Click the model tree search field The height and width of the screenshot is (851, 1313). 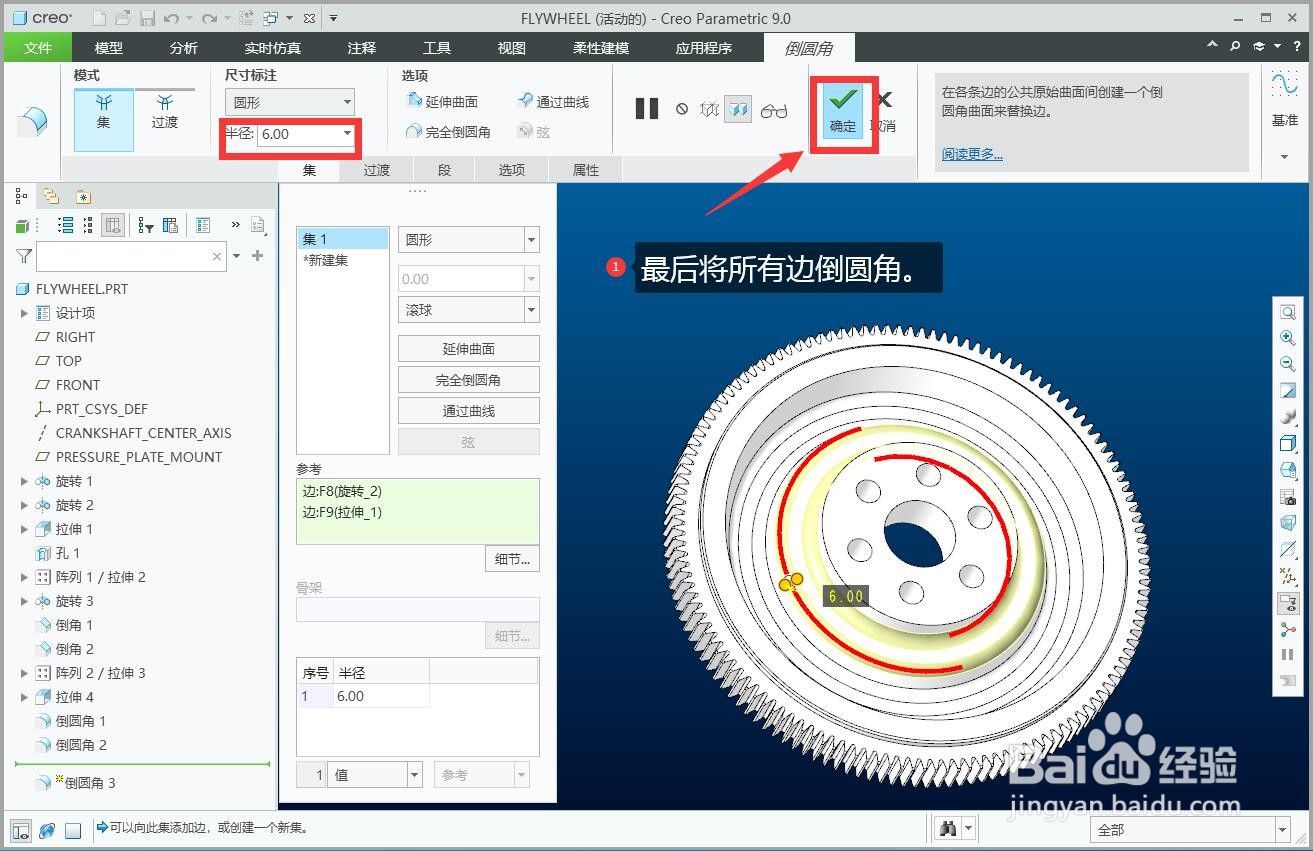click(132, 257)
